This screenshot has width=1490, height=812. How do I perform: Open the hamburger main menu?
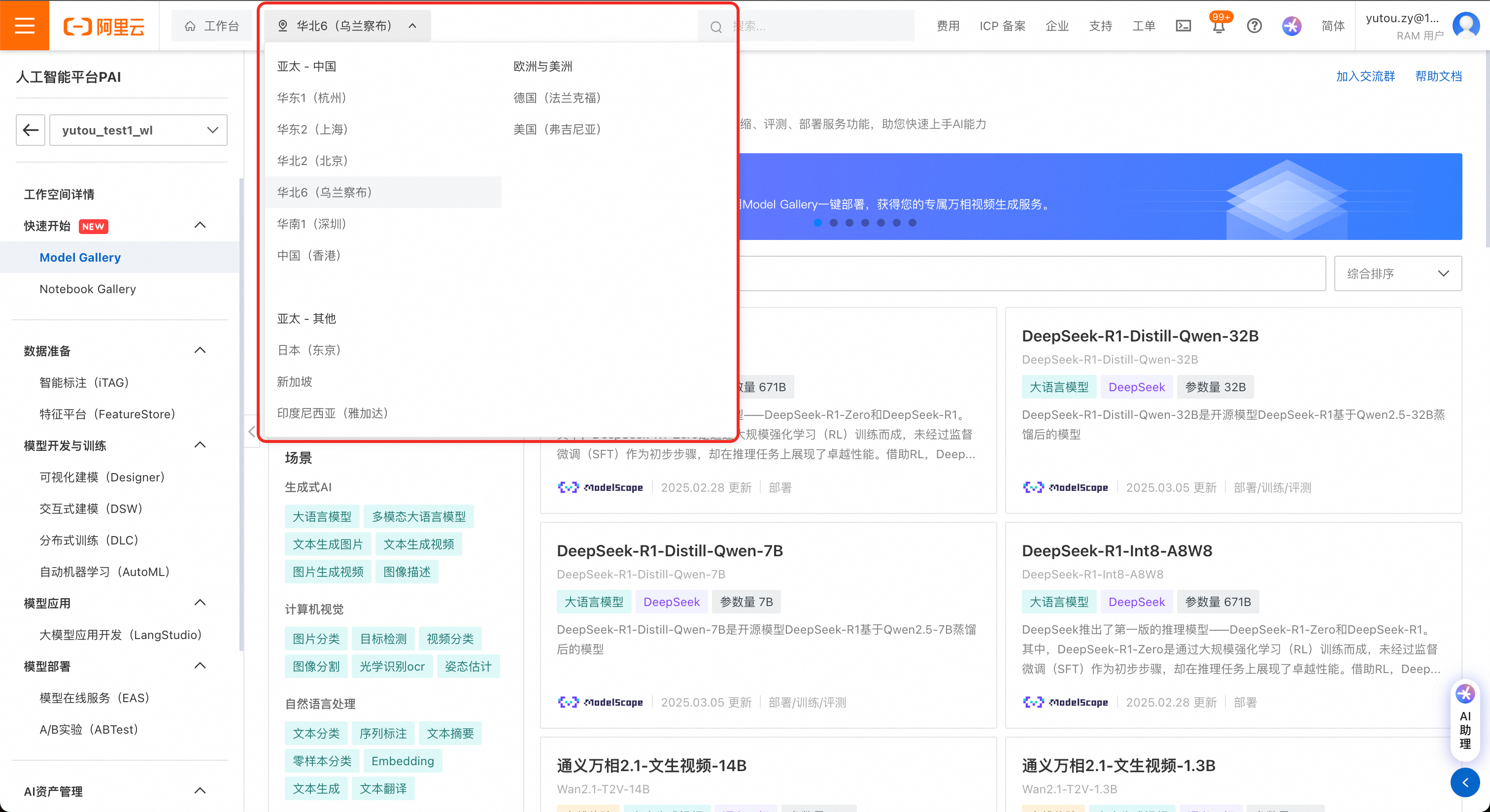pos(24,26)
